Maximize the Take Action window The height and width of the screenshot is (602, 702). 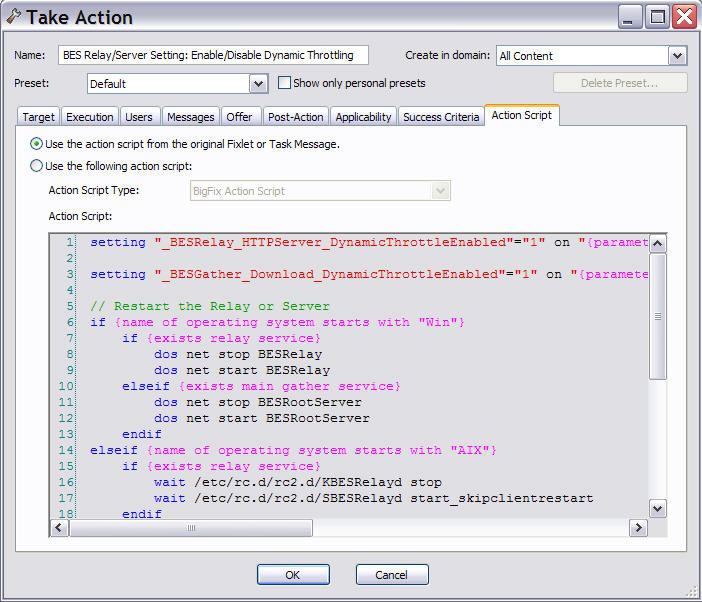pos(657,17)
